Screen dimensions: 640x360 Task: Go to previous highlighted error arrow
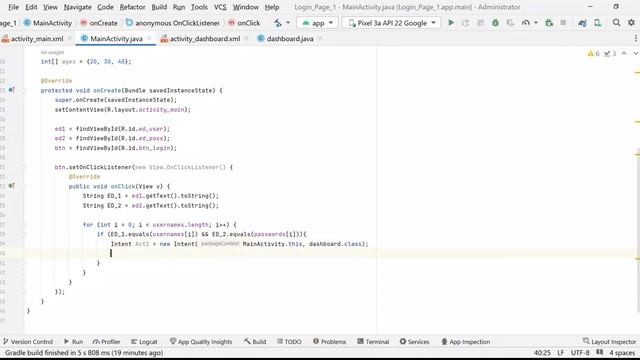pyautogui.click(x=624, y=53)
